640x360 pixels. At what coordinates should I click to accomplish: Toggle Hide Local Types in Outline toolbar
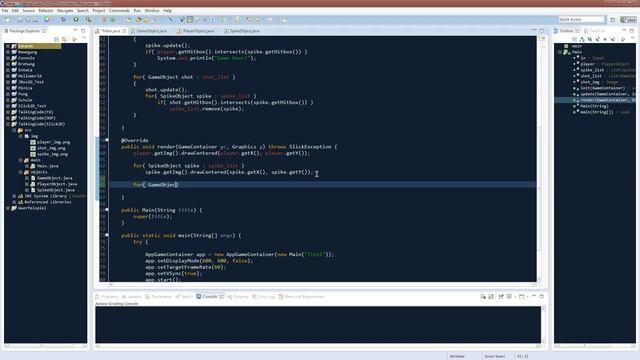click(613, 39)
